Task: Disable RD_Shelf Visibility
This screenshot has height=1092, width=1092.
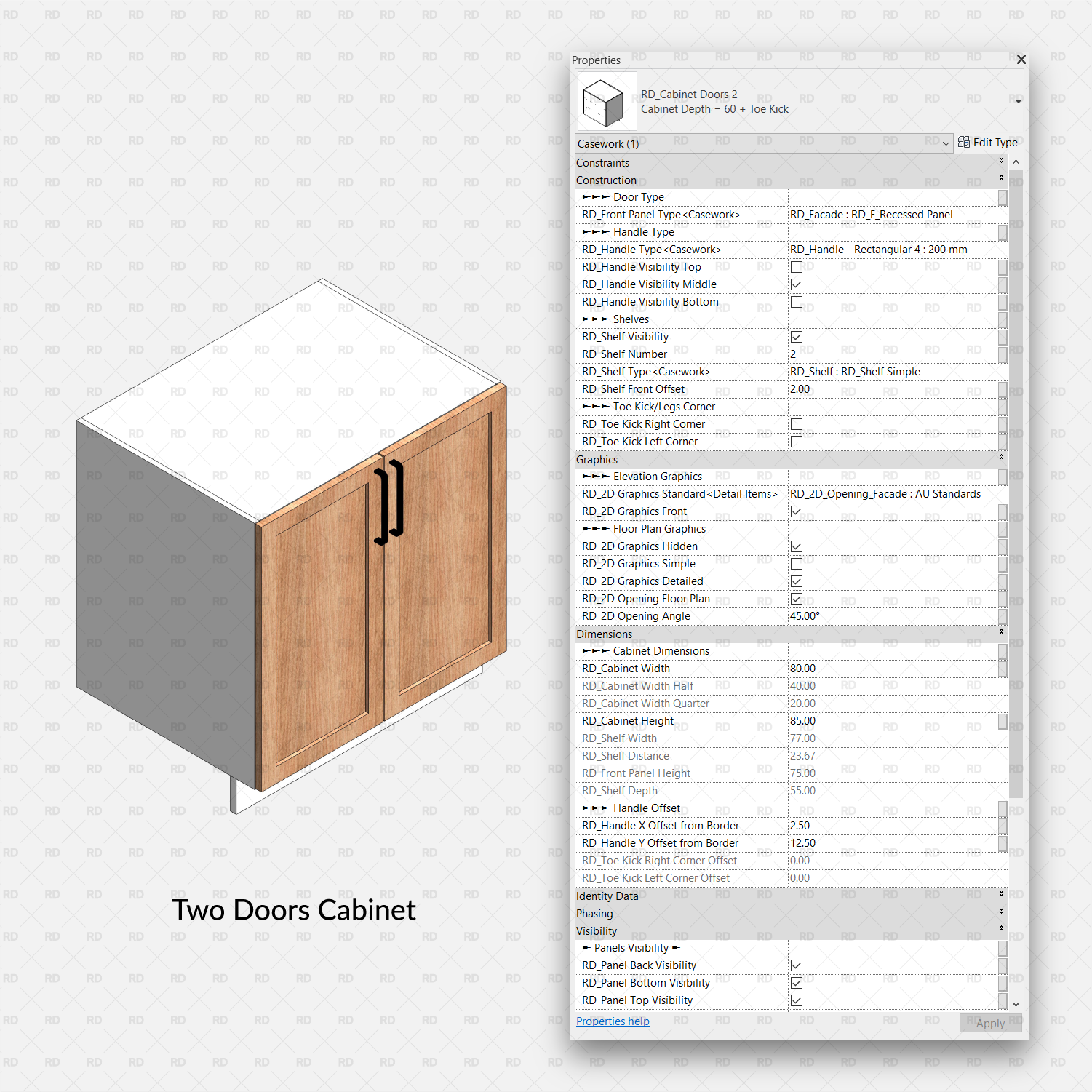Action: tap(796, 336)
